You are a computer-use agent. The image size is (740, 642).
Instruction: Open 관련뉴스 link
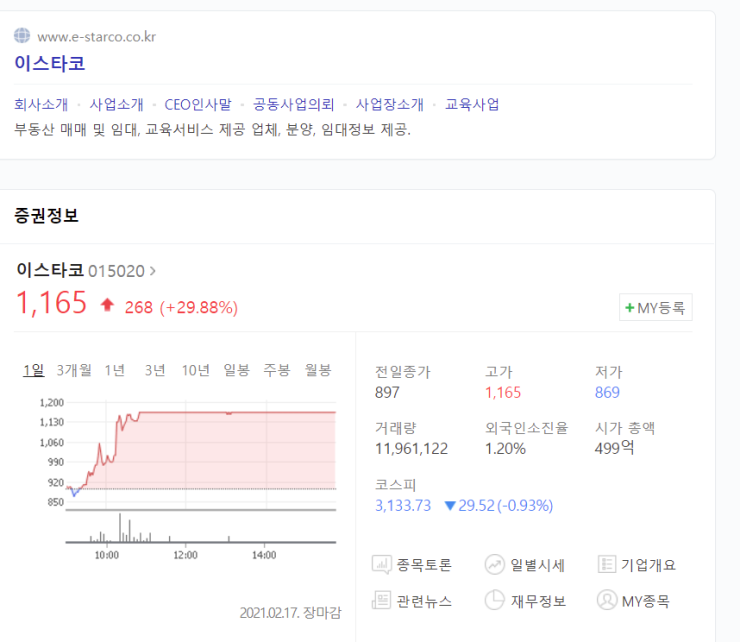pos(424,601)
